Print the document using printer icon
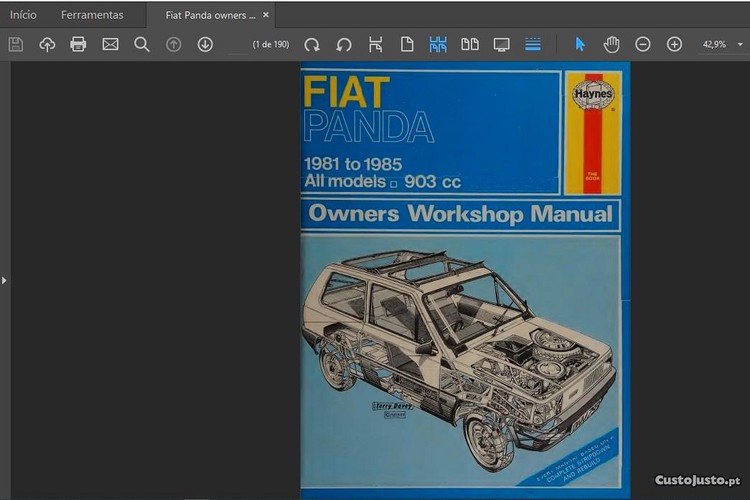Image resolution: width=750 pixels, height=500 pixels. pos(78,44)
